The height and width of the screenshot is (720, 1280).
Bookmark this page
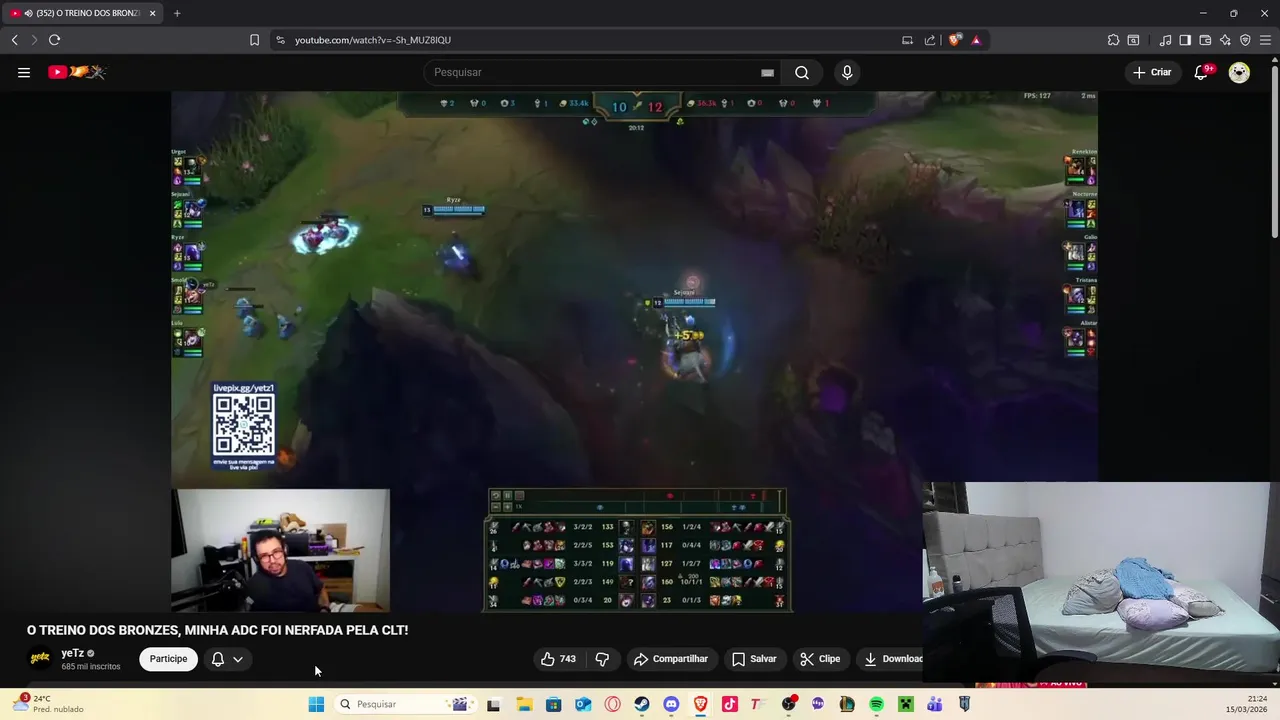pyautogui.click(x=254, y=40)
